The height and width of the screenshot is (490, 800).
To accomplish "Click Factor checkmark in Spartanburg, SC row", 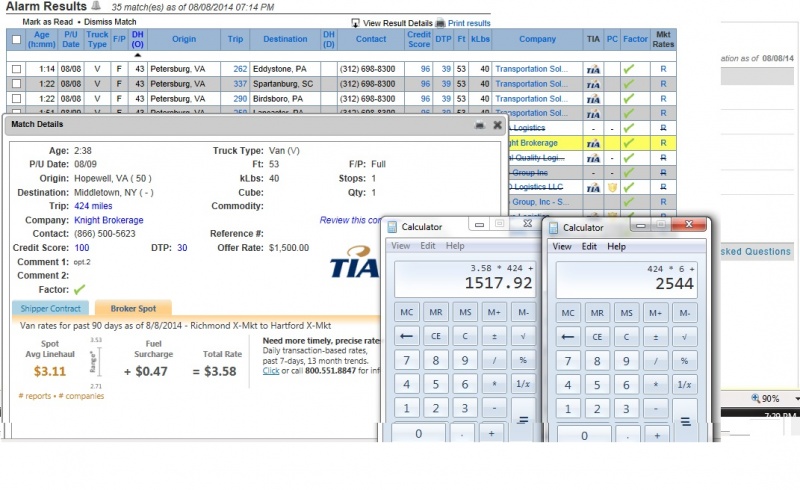I will coord(629,84).
